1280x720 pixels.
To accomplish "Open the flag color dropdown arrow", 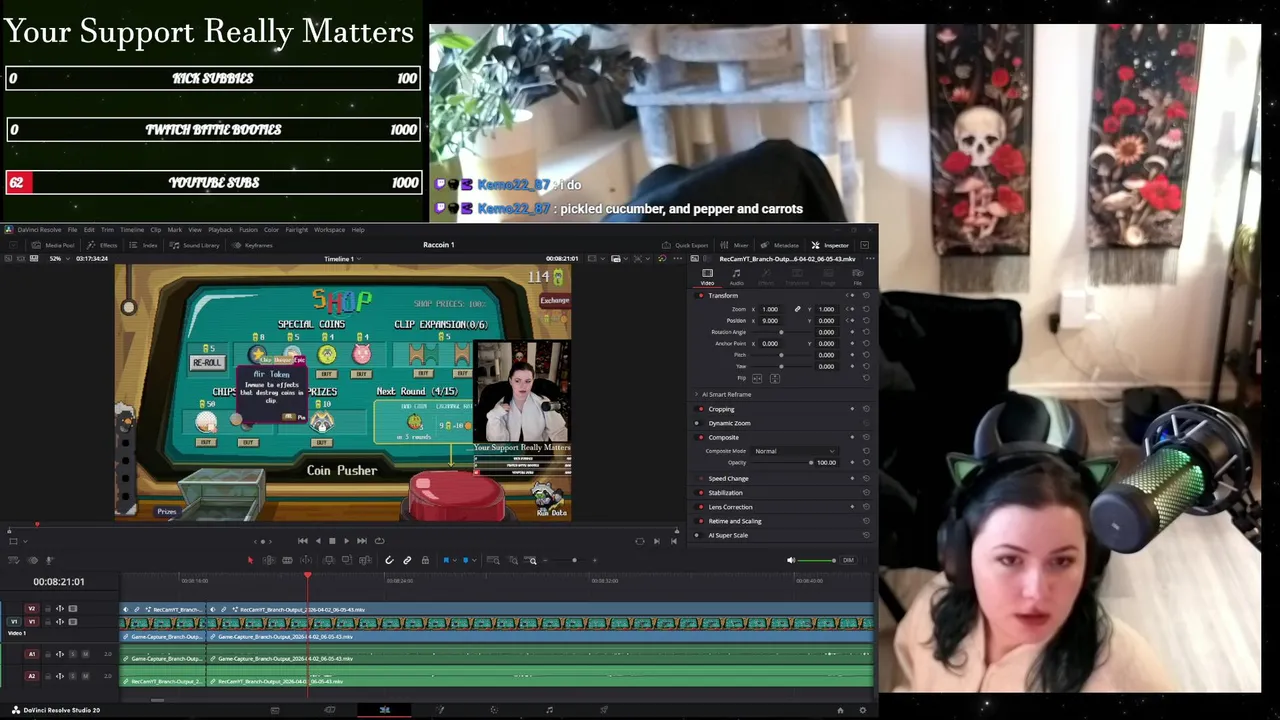I will coord(455,560).
